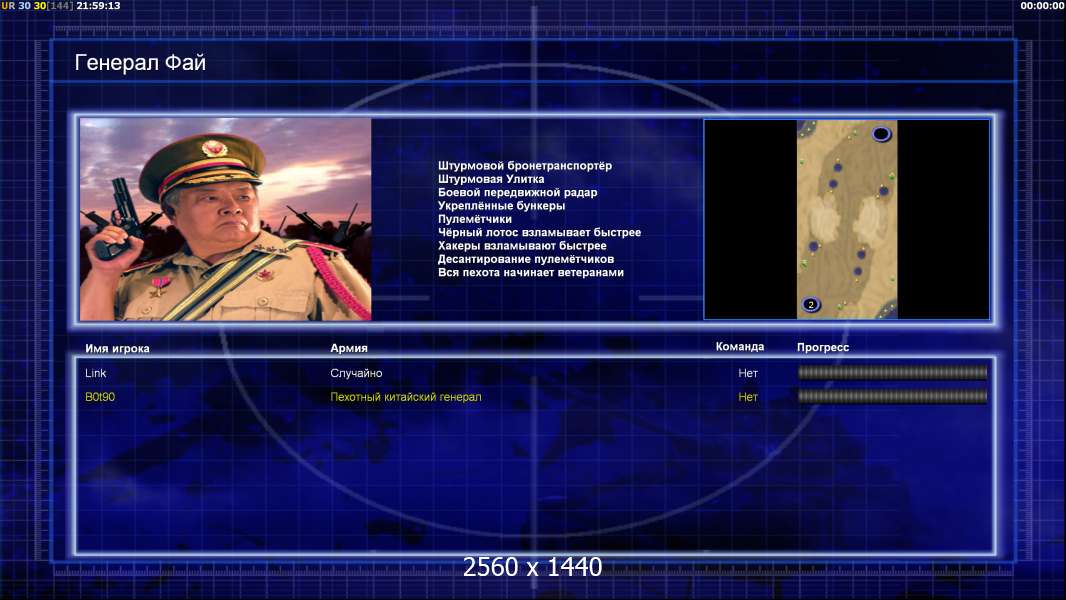
Task: Select player name "Link"
Action: click(96, 373)
